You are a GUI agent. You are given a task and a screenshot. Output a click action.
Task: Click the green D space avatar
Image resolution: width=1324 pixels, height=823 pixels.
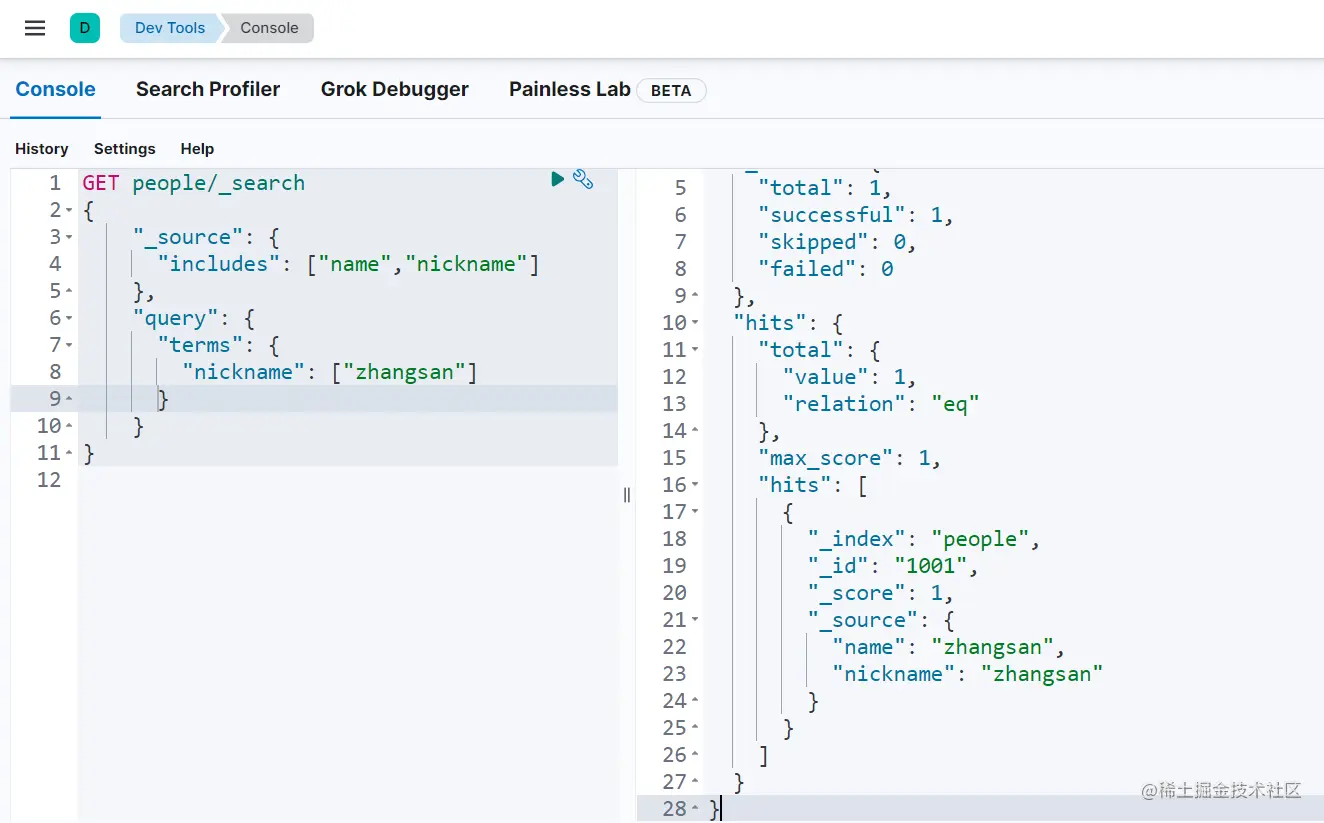point(84,28)
